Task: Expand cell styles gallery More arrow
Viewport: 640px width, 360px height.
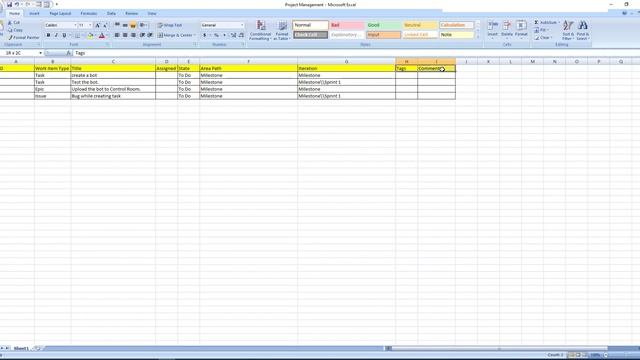Action: [x=478, y=38]
